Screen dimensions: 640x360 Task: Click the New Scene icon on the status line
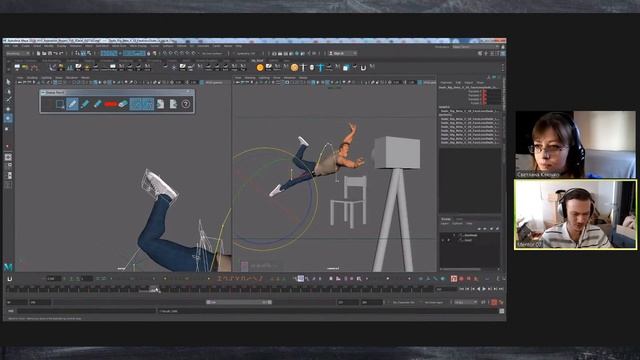(x=38, y=53)
